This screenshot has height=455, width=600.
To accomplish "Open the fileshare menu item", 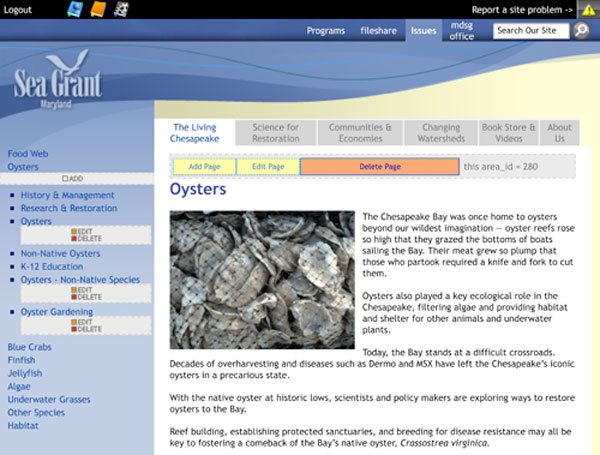I will click(x=378, y=31).
